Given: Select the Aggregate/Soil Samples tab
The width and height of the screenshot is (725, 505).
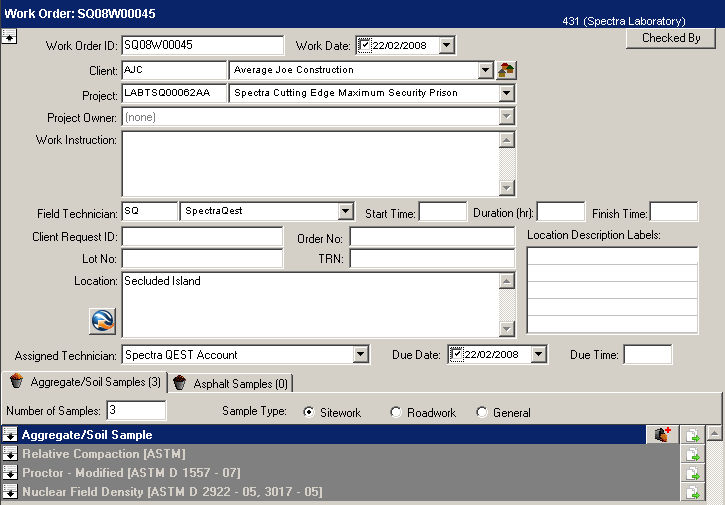Looking at the screenshot, I should 85,383.
